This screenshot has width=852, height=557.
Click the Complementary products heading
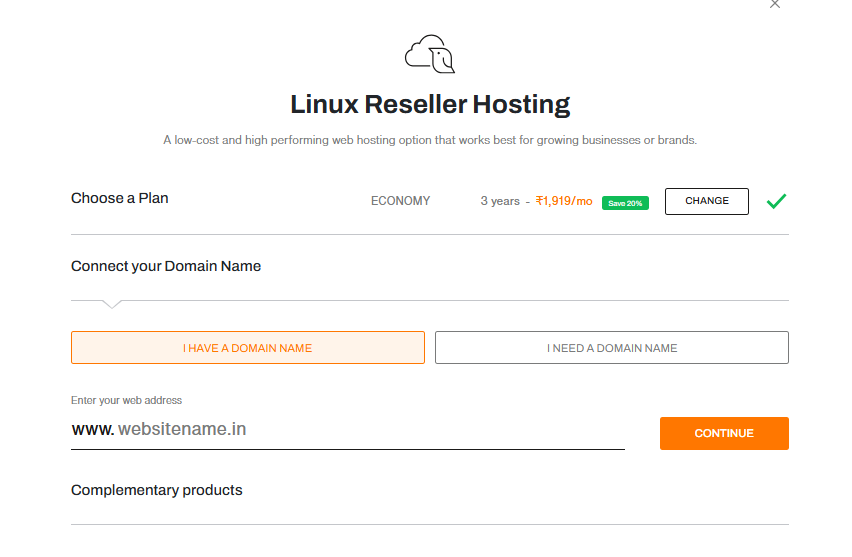pyautogui.click(x=156, y=490)
